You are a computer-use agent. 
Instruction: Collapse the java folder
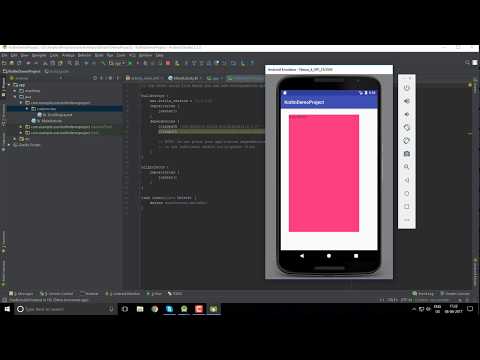point(15,97)
